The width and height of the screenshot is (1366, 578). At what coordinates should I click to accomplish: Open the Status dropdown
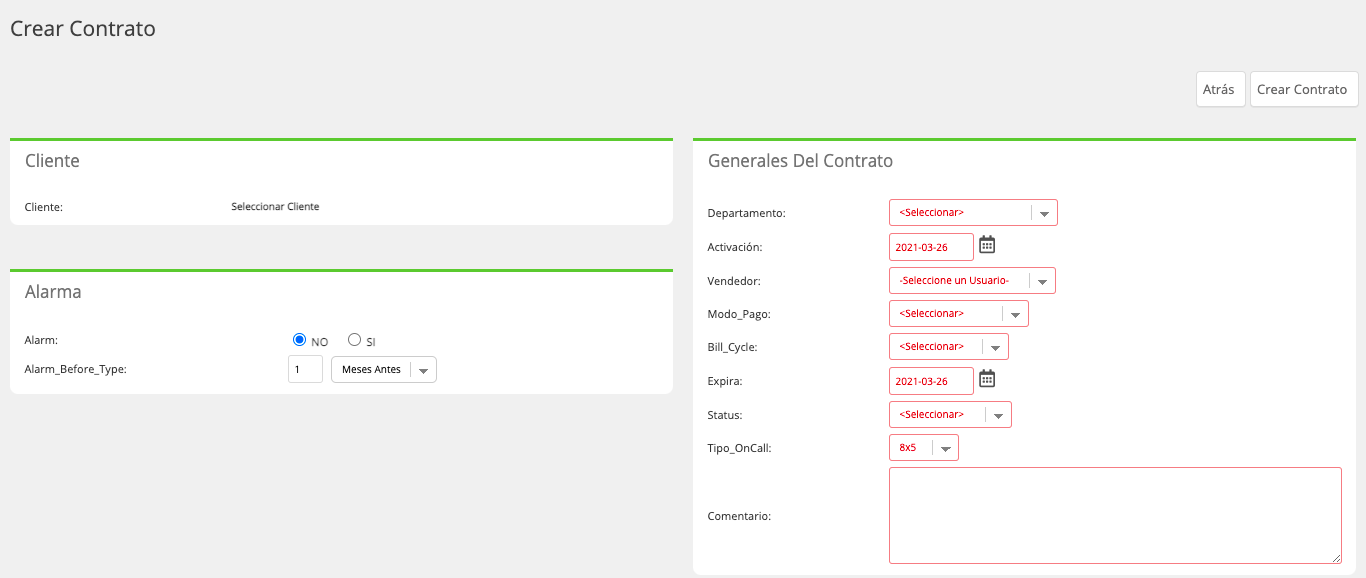click(x=950, y=414)
